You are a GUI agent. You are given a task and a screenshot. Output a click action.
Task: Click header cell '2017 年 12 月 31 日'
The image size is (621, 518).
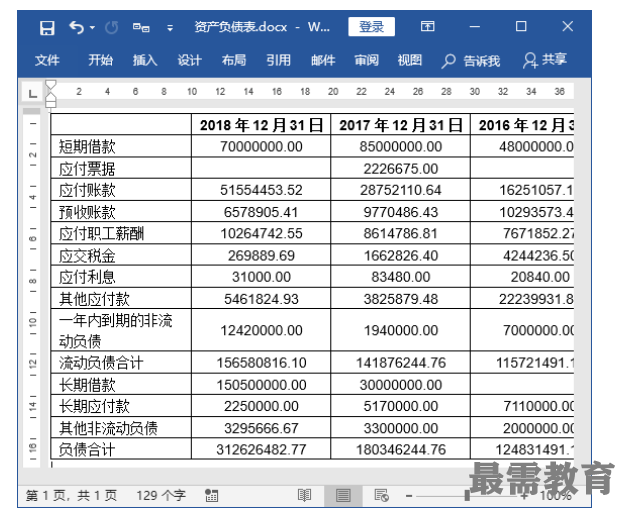pos(400,125)
